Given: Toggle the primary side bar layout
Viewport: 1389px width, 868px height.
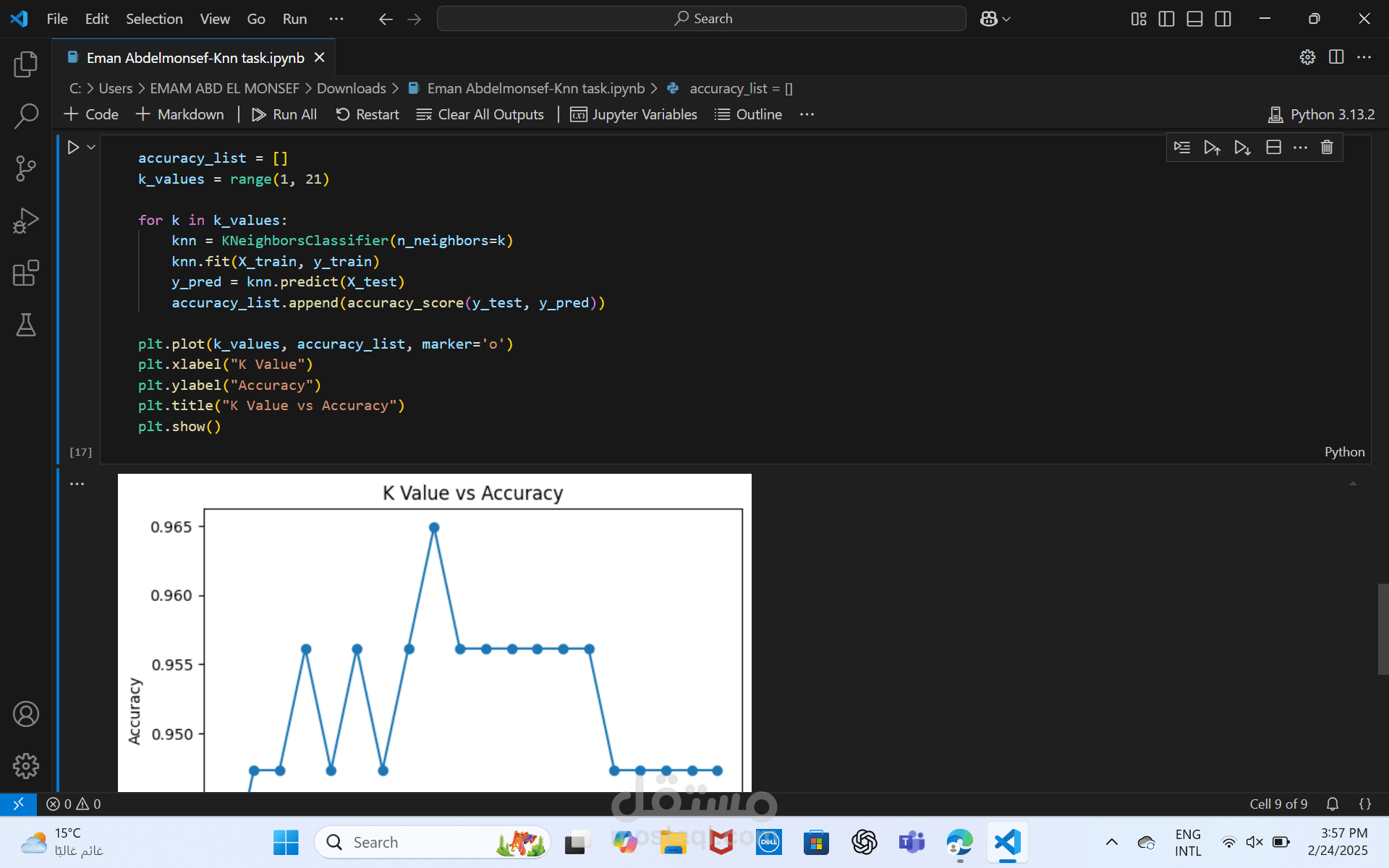Looking at the screenshot, I should [1166, 19].
